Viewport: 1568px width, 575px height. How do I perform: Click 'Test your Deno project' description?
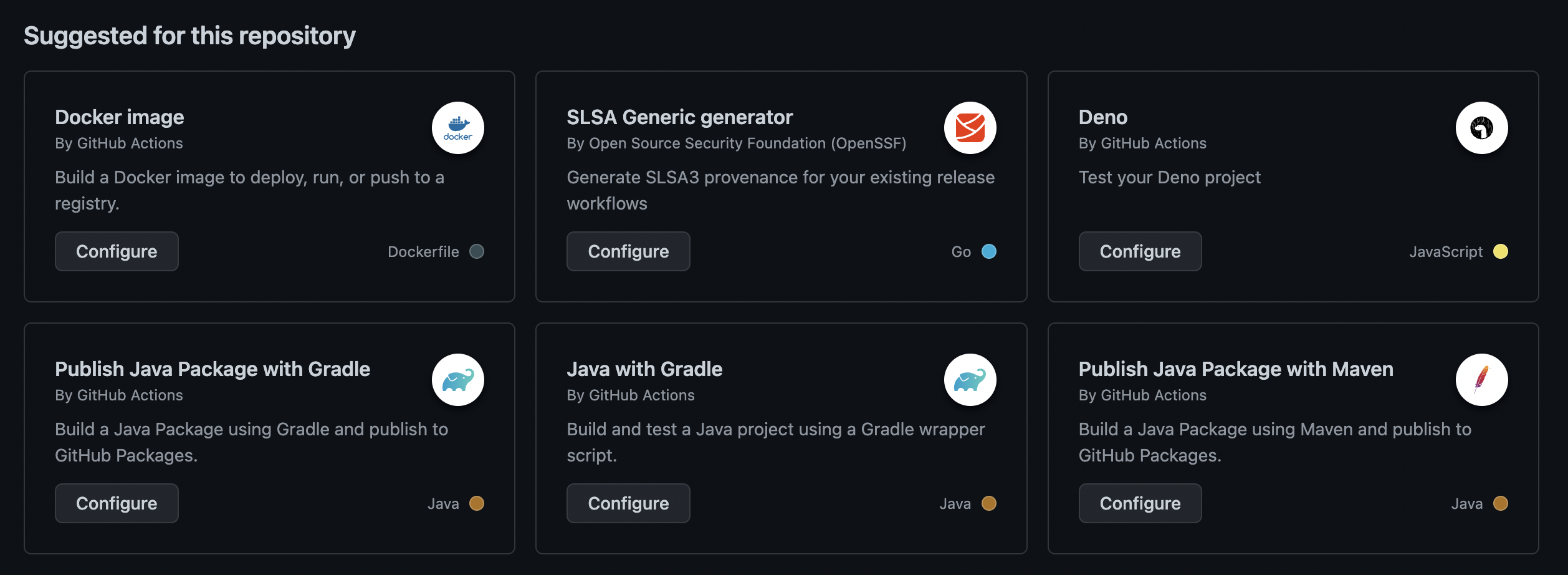coord(1170,178)
